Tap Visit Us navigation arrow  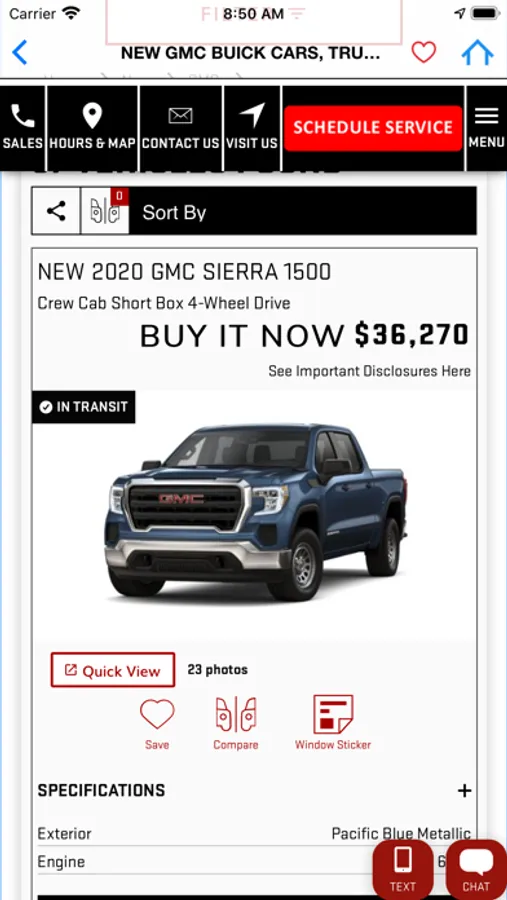(x=251, y=127)
